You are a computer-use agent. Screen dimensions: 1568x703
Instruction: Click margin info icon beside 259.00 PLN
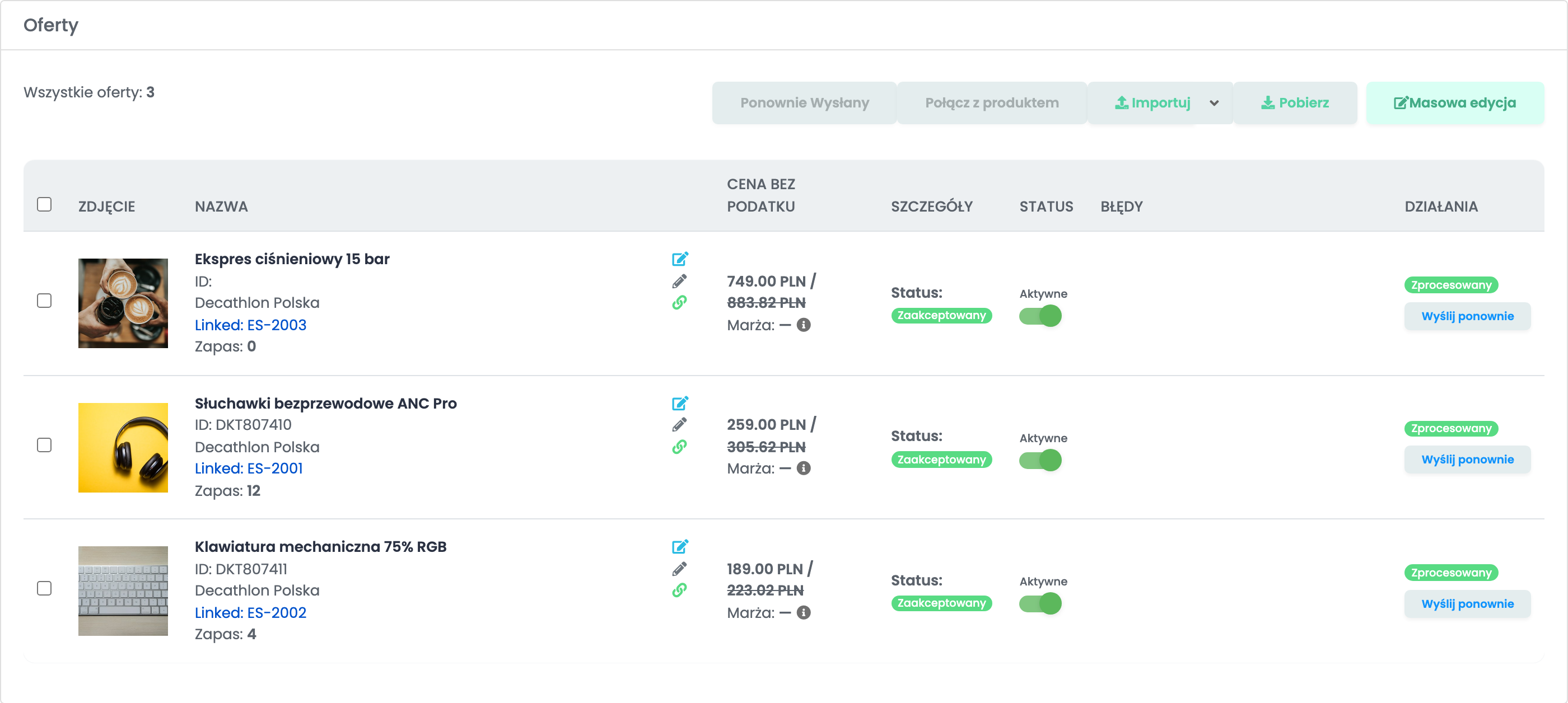pyautogui.click(x=804, y=468)
